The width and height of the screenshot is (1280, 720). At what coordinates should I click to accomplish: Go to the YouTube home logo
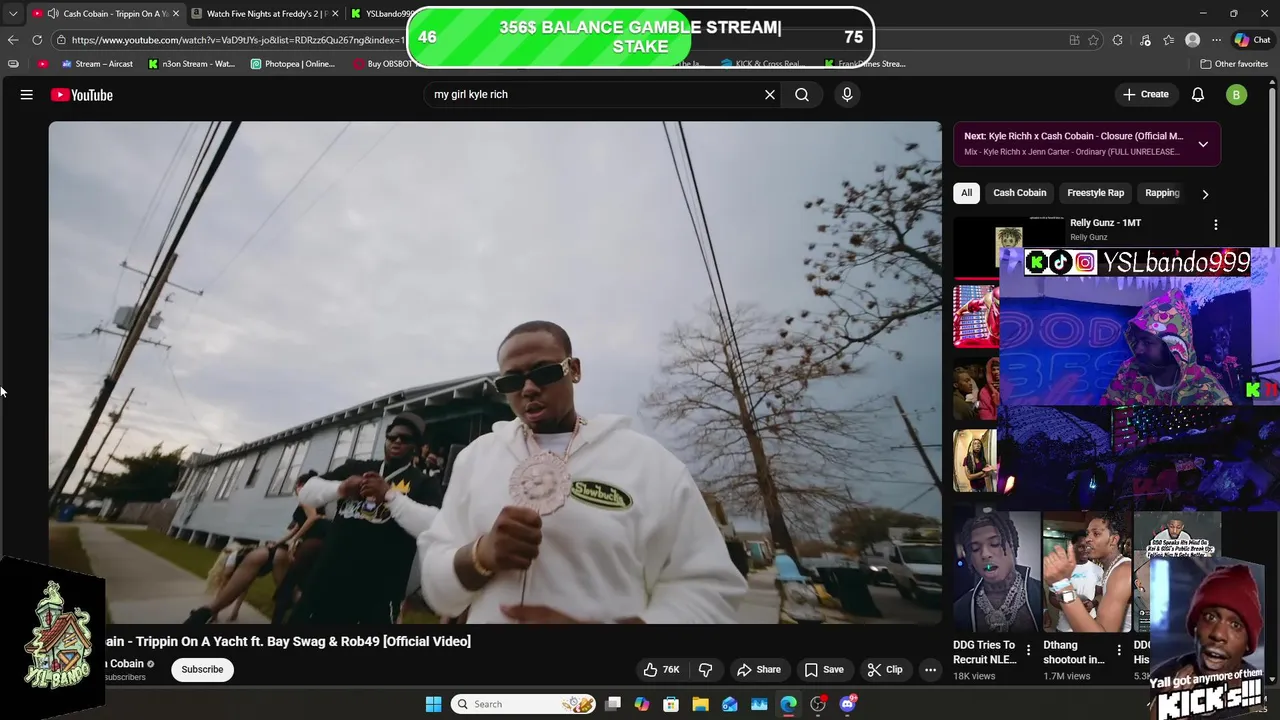point(82,95)
